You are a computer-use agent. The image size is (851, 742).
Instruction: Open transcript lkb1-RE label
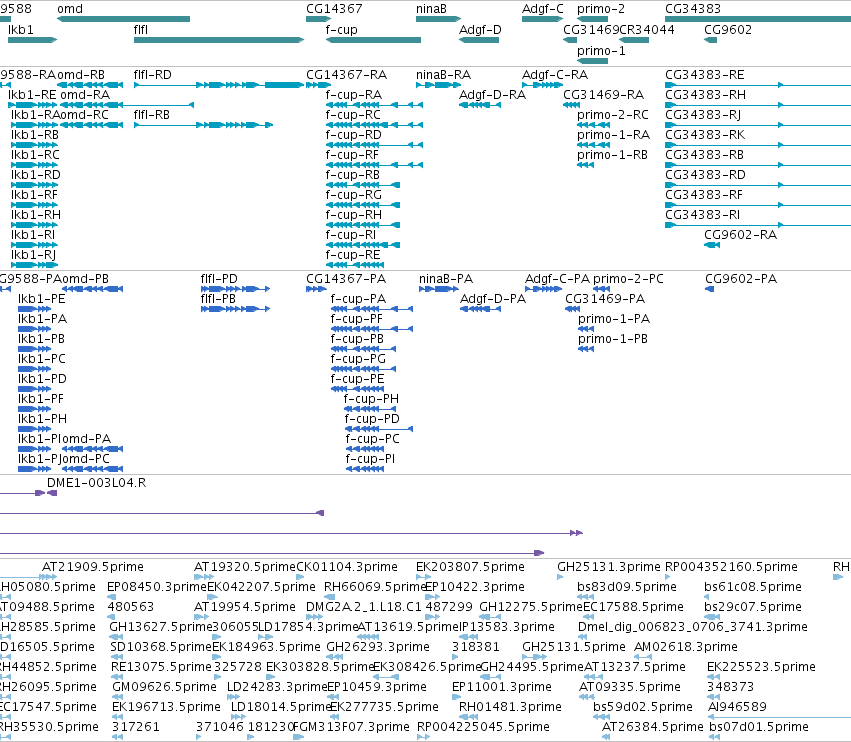(32, 94)
